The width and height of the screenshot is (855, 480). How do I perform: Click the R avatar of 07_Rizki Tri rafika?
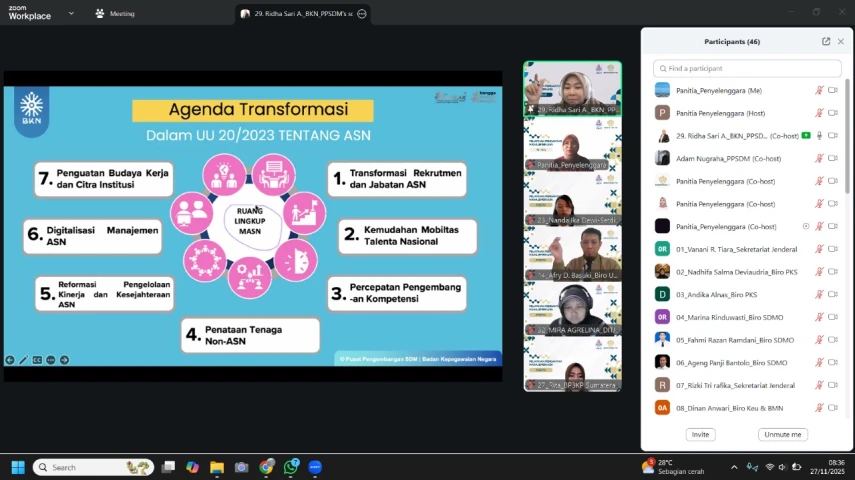pyautogui.click(x=662, y=385)
